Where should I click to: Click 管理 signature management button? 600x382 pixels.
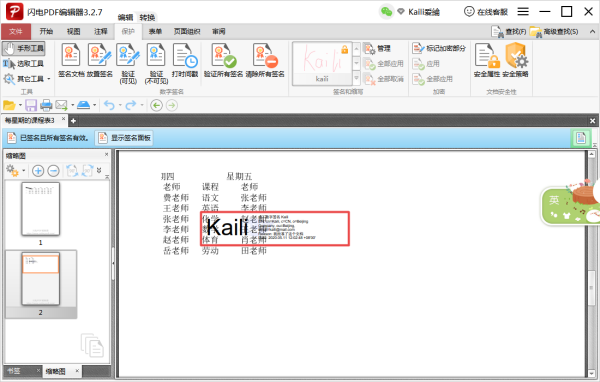click(377, 49)
